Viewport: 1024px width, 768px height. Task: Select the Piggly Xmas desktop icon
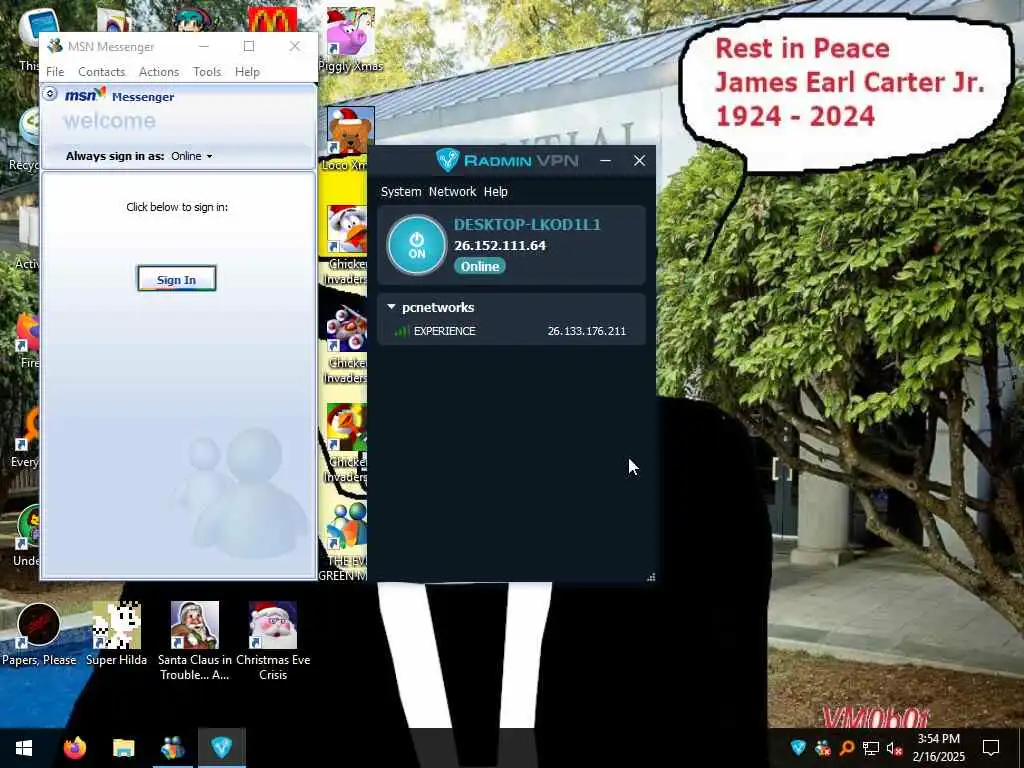pyautogui.click(x=351, y=40)
